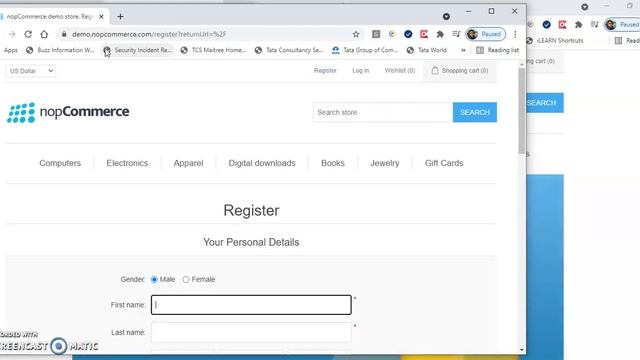Open the new tab plus button
The width and height of the screenshot is (640, 360).
(x=120, y=17)
